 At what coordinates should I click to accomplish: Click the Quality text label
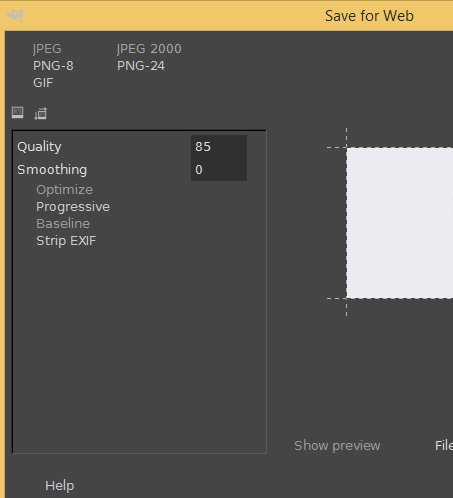39,147
